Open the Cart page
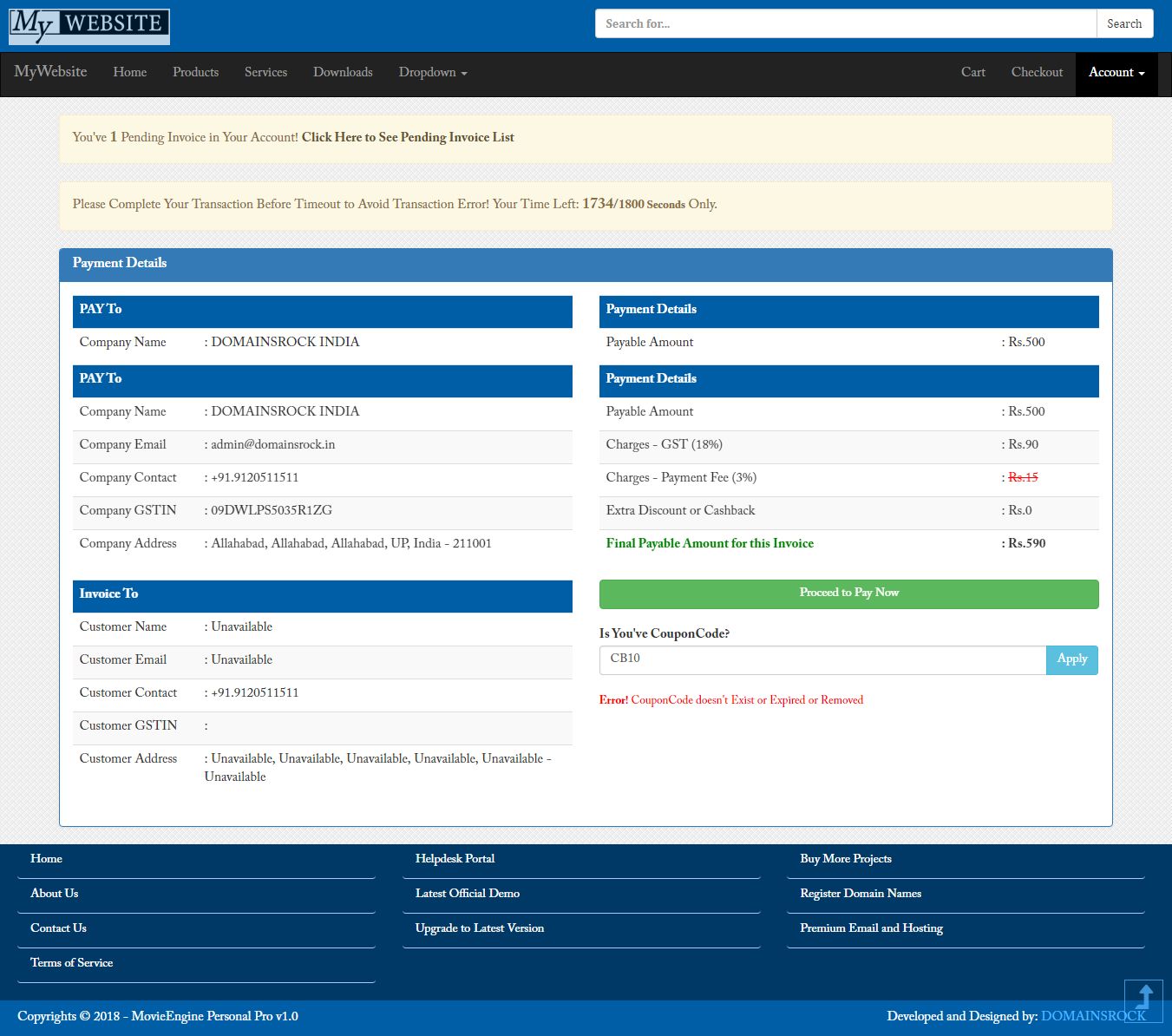This screenshot has width=1172, height=1036. [972, 73]
